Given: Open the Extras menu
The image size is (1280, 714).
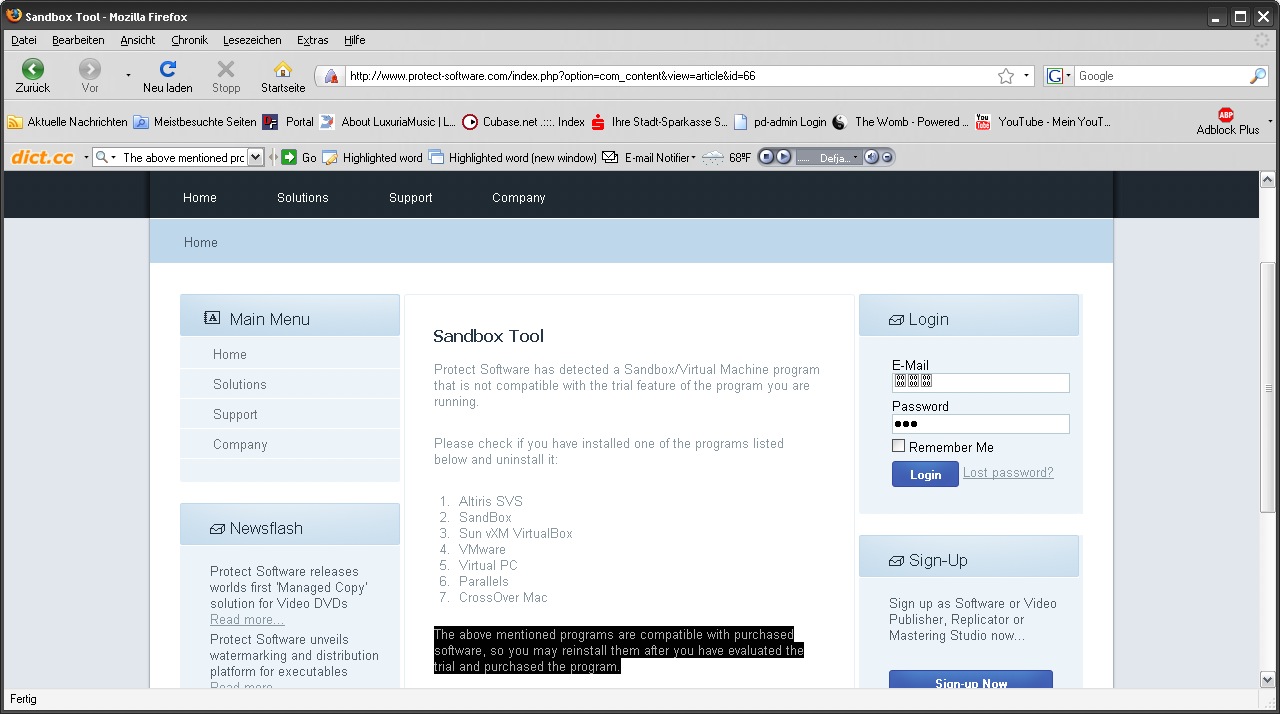Looking at the screenshot, I should (313, 40).
